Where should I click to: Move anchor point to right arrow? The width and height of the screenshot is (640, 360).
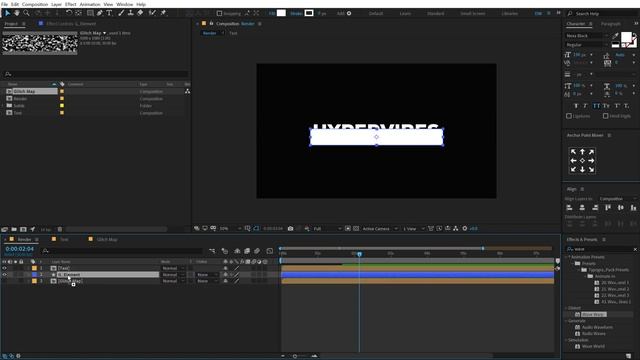591,161
